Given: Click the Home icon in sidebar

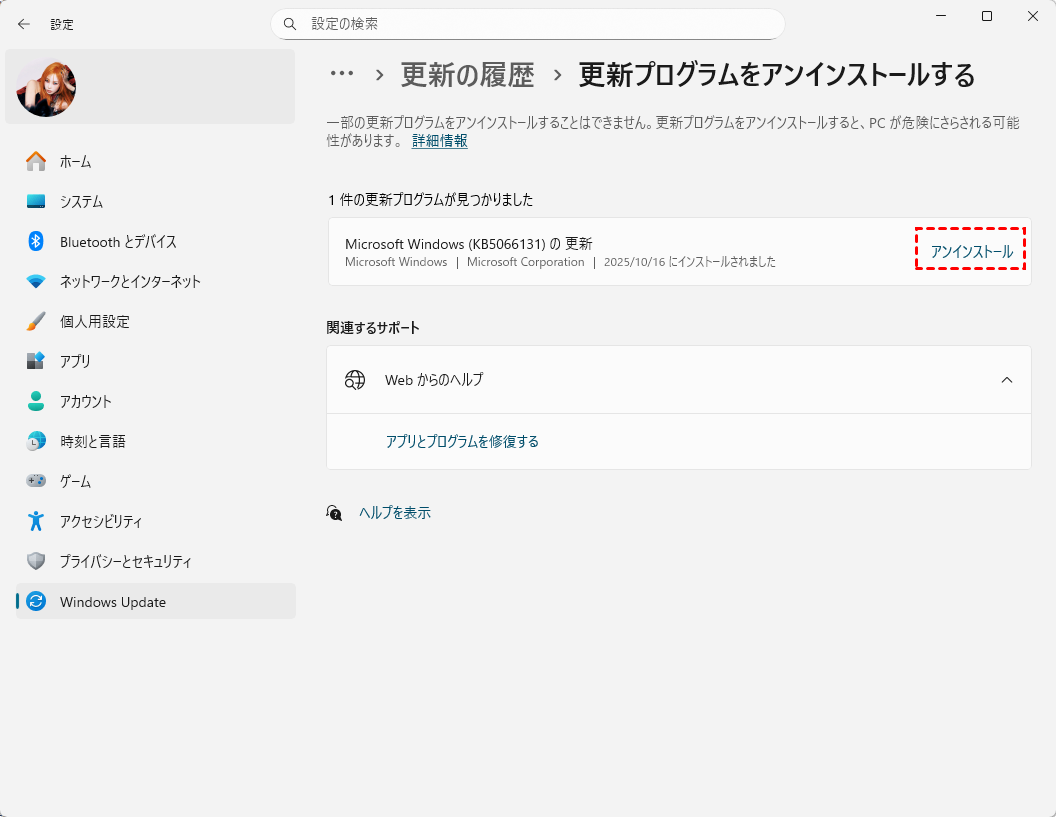Looking at the screenshot, I should point(36,161).
